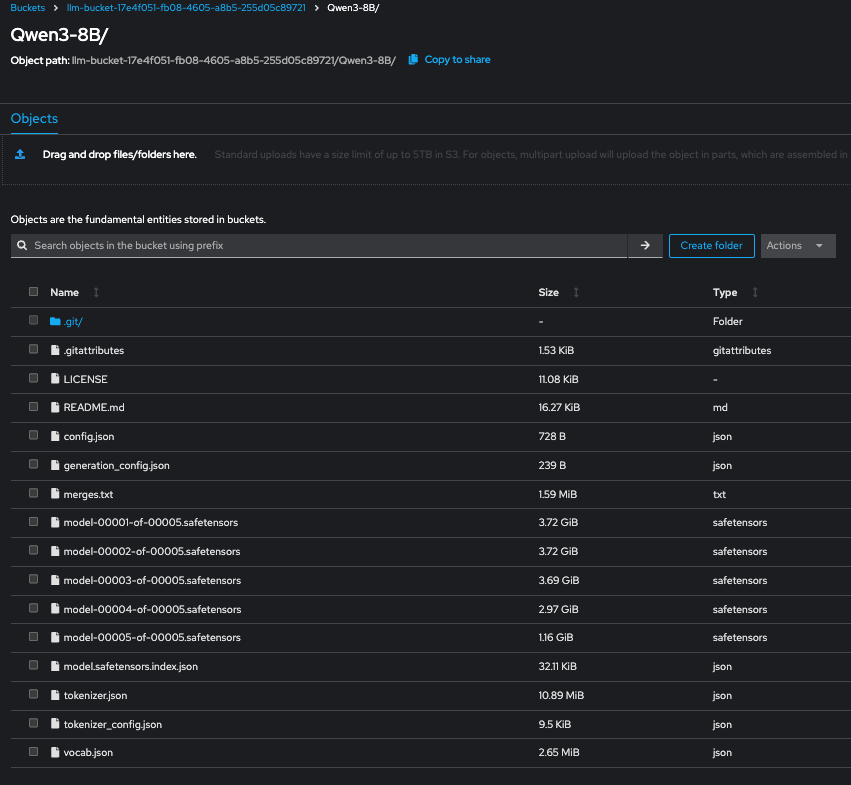Viewport: 851px width, 785px height.
Task: Click the Create folder button
Action: pos(711,246)
